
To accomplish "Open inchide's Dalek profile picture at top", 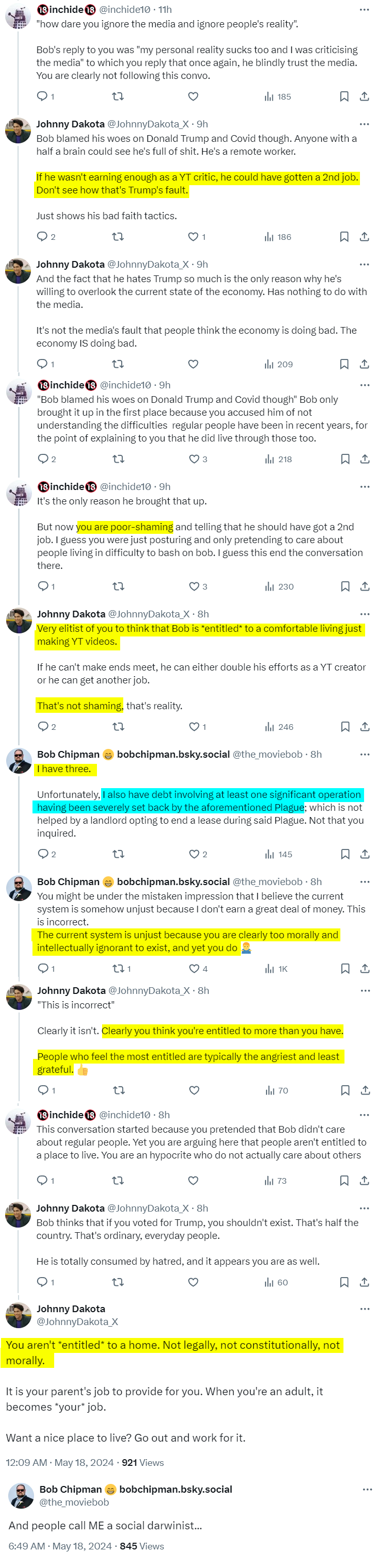I will [x=18, y=17].
